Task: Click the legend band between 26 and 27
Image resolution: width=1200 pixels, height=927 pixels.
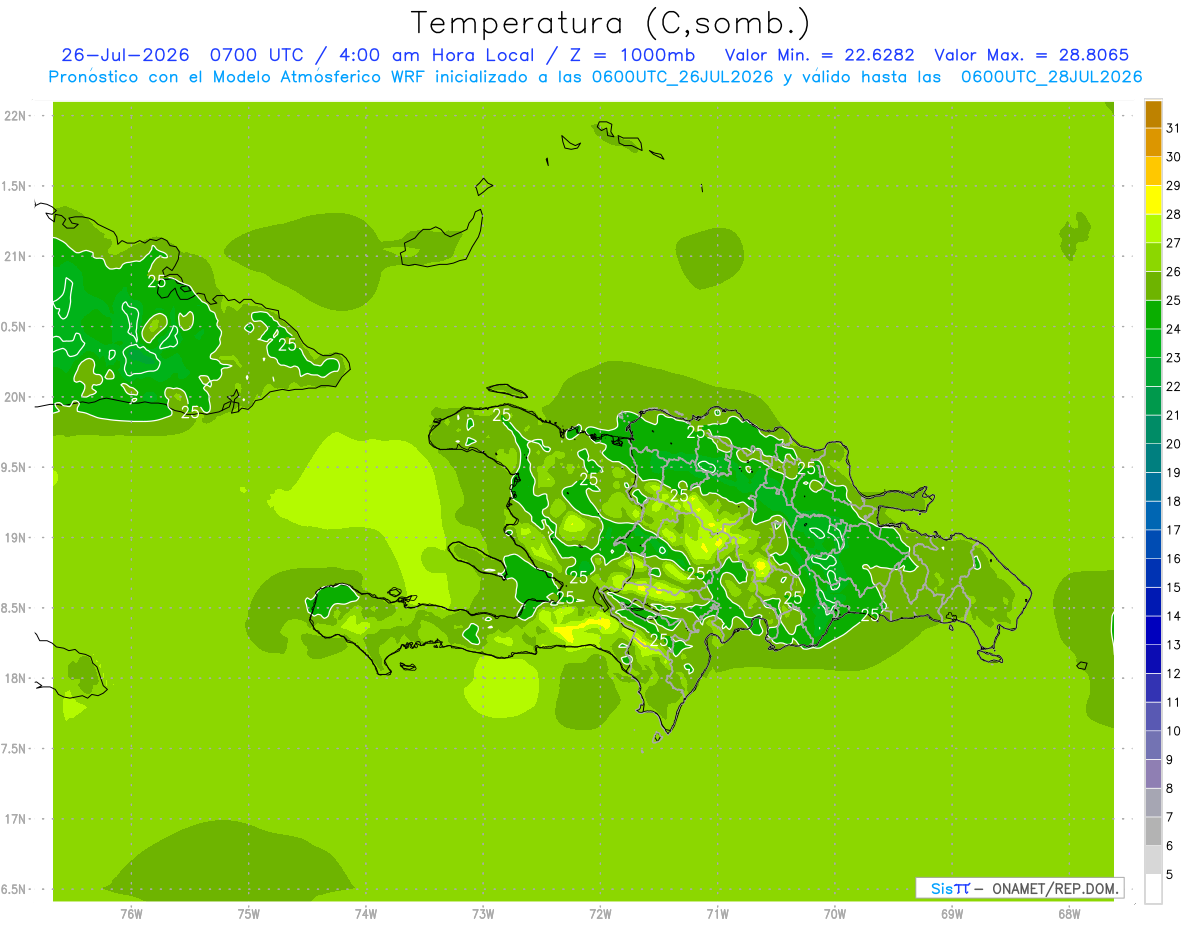Action: 1154,257
